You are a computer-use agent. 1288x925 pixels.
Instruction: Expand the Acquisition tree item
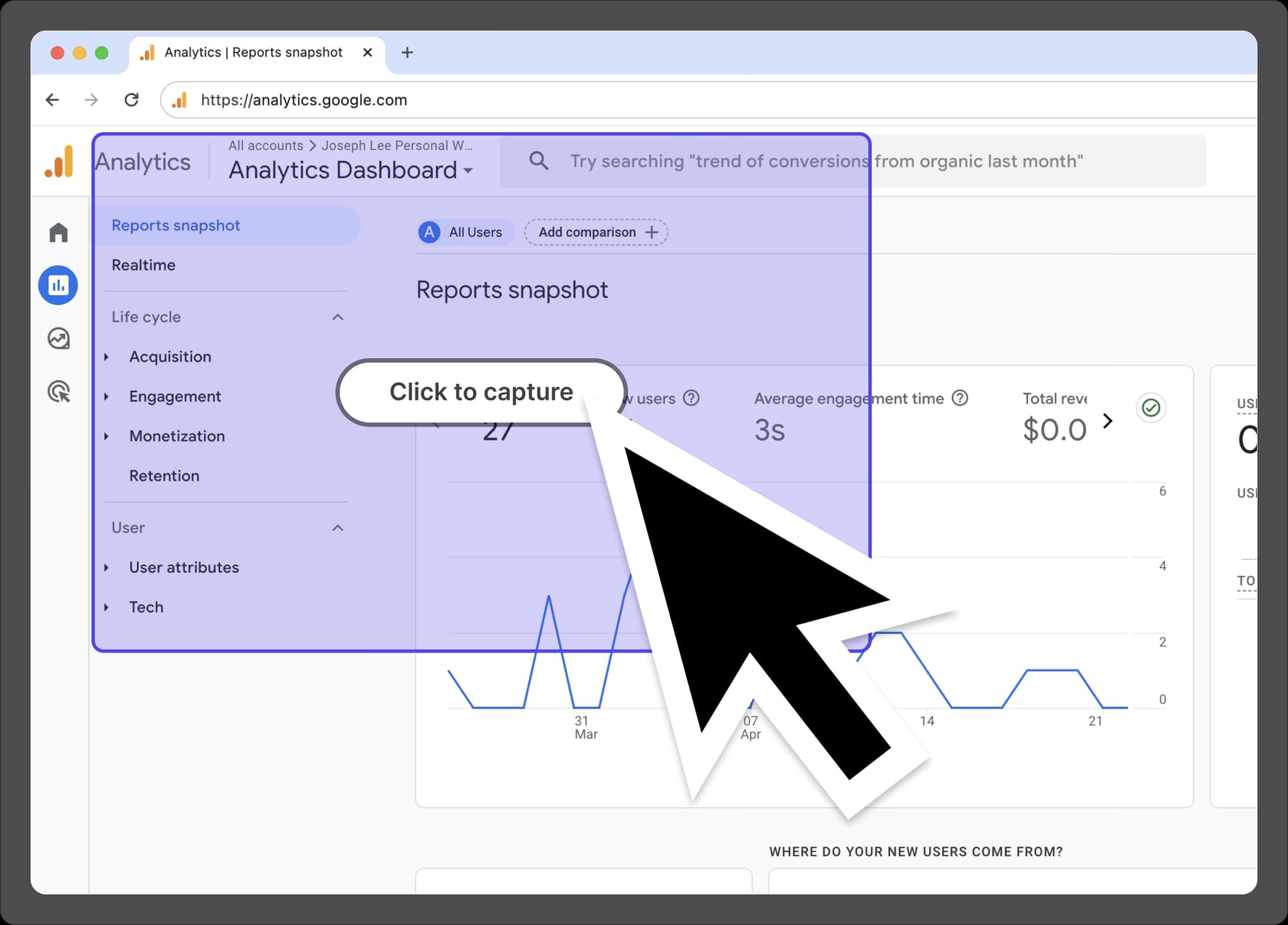(107, 357)
